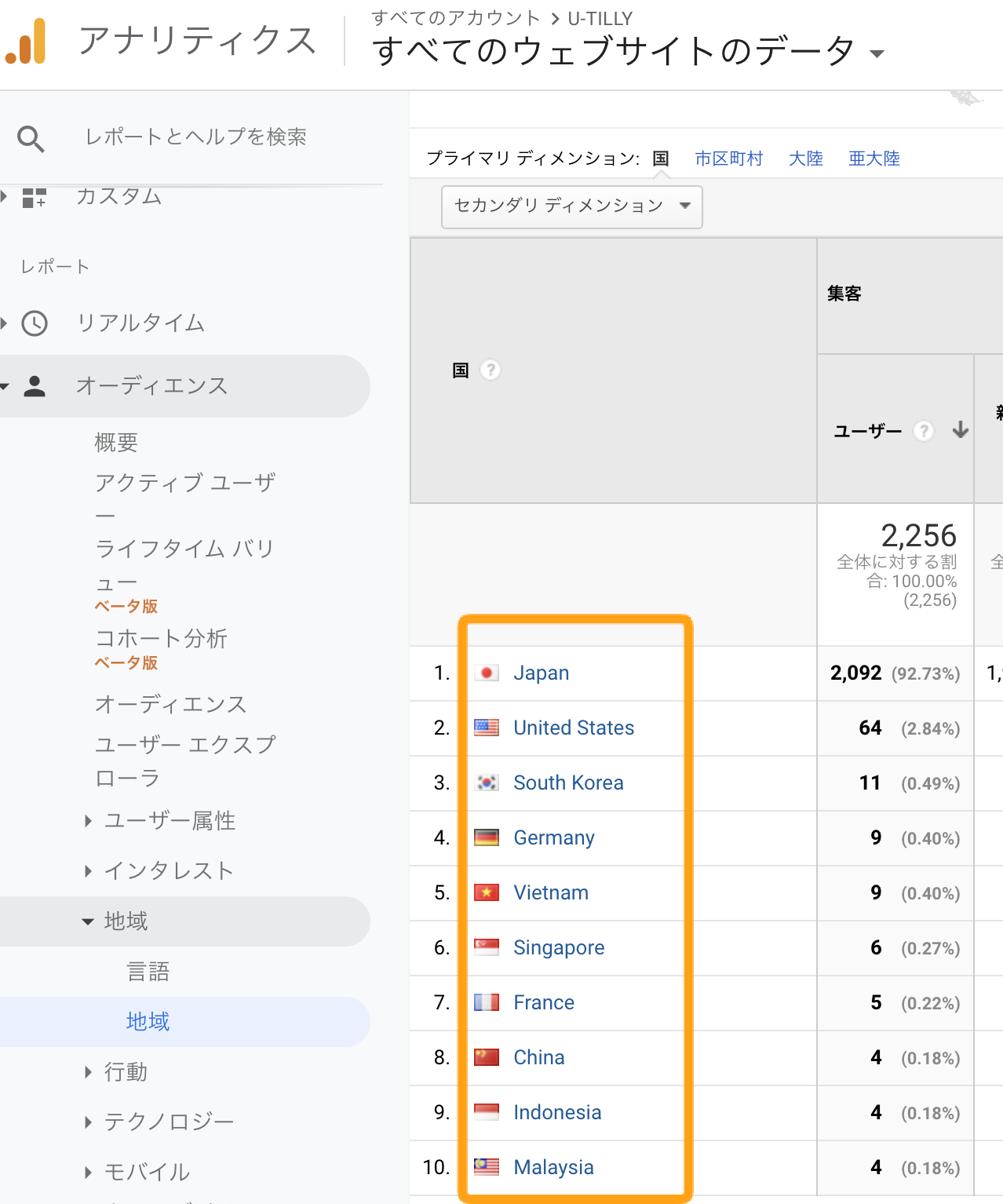Expand テクノロジー submenu
Image resolution: width=1003 pixels, height=1204 pixels.
(88, 1122)
